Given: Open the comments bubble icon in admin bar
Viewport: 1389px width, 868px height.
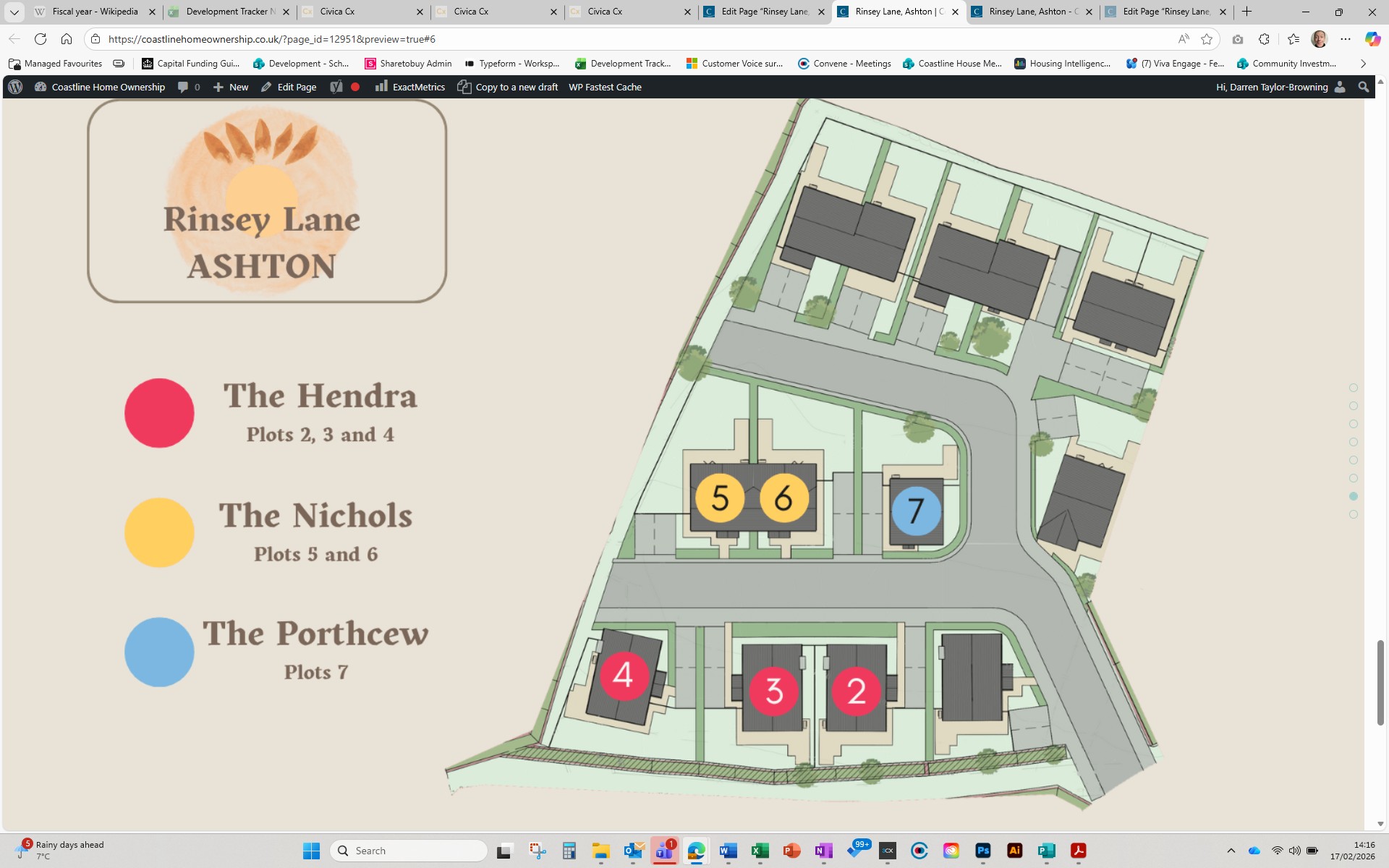Looking at the screenshot, I should point(183,87).
